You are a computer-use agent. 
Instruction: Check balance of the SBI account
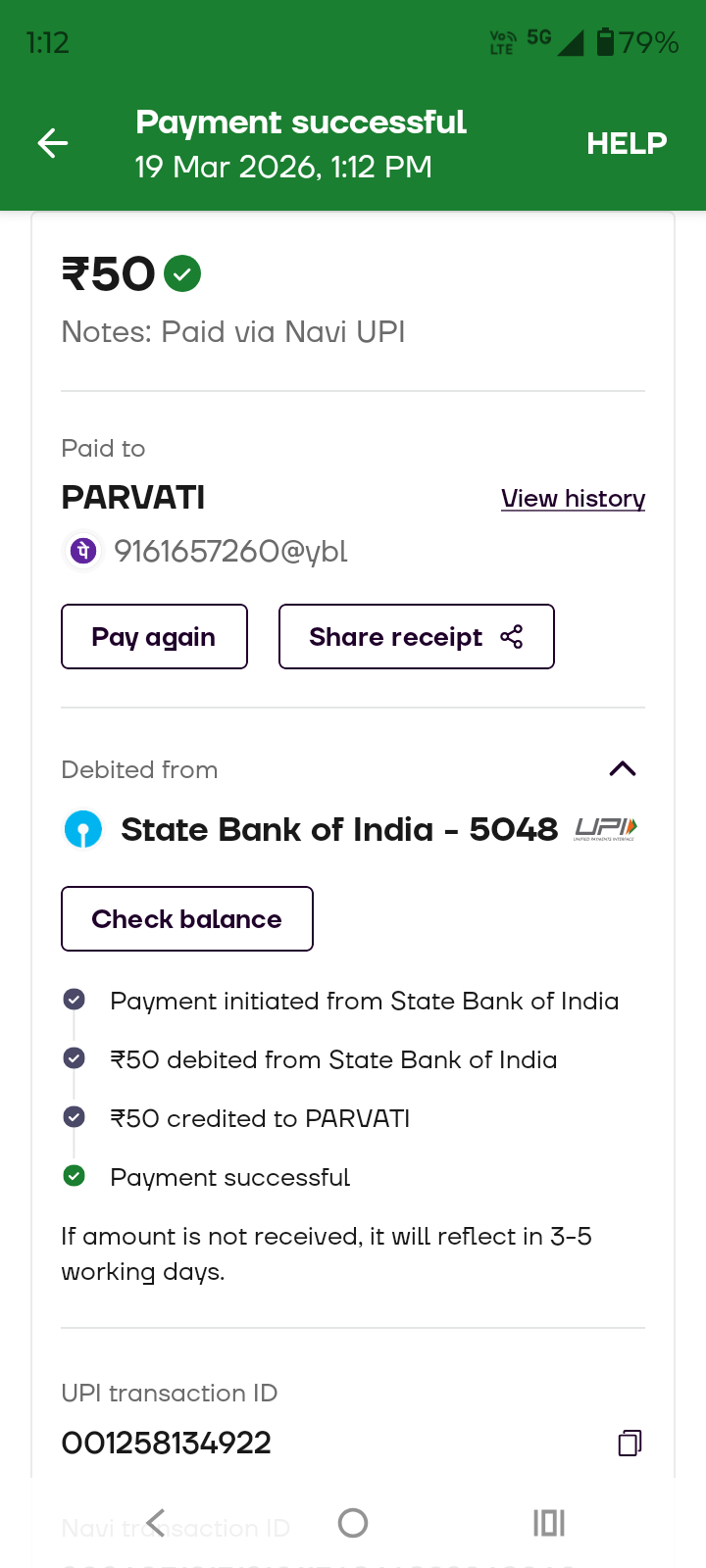coord(187,919)
